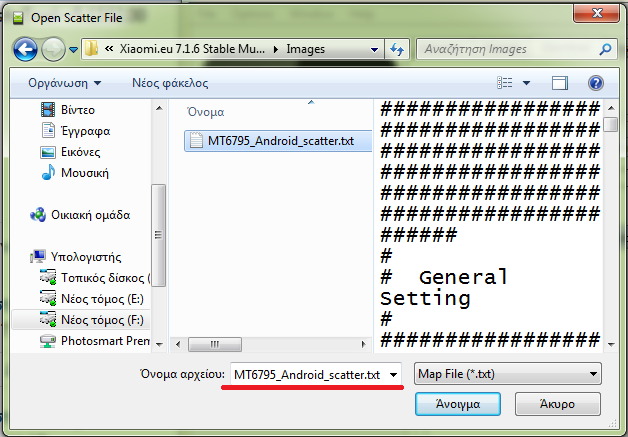Open Οικιακή ομάδα in the navigation pane
This screenshot has height=437, width=628.
tap(80, 215)
